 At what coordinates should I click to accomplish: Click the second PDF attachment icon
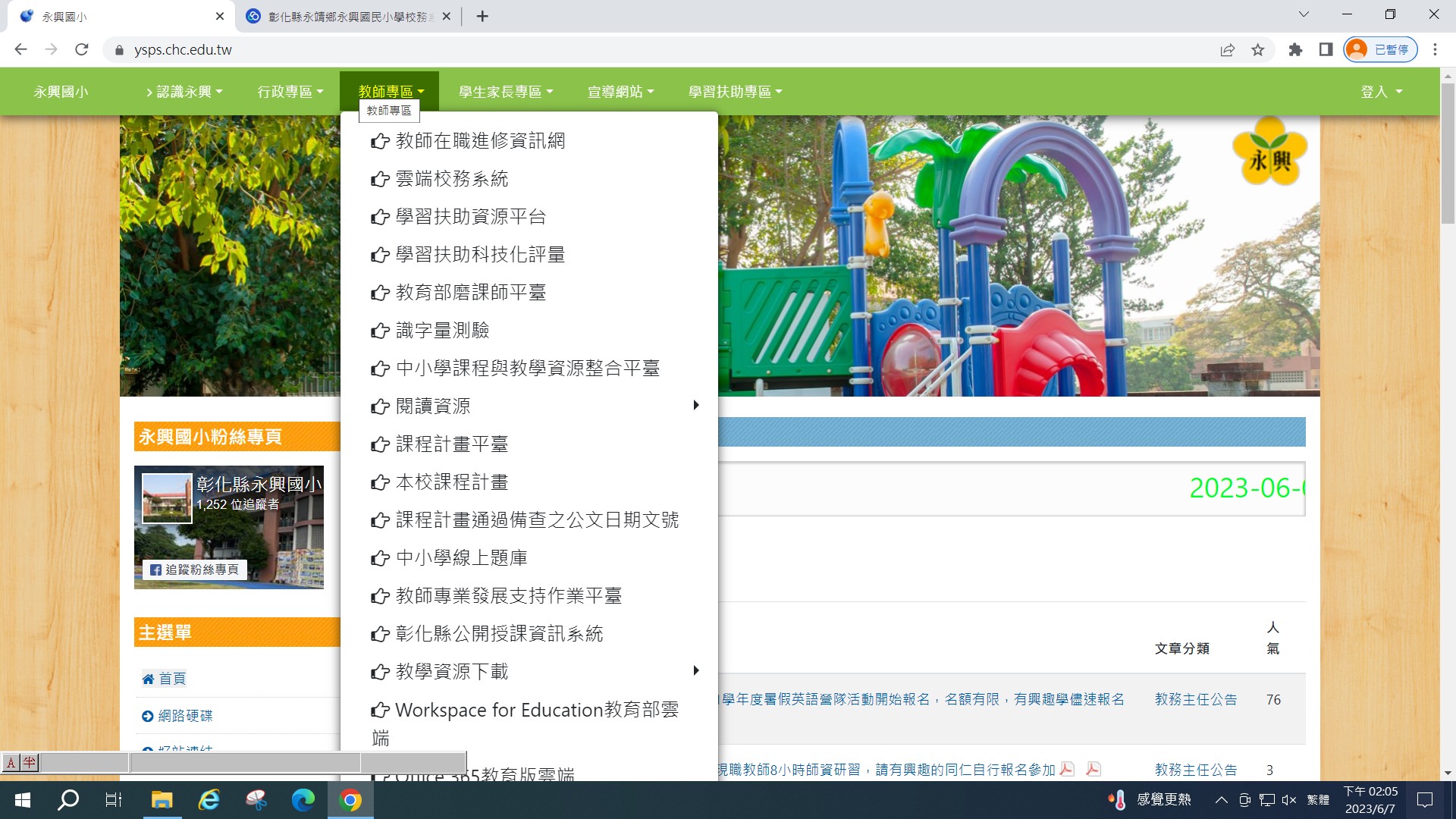coord(1093,769)
